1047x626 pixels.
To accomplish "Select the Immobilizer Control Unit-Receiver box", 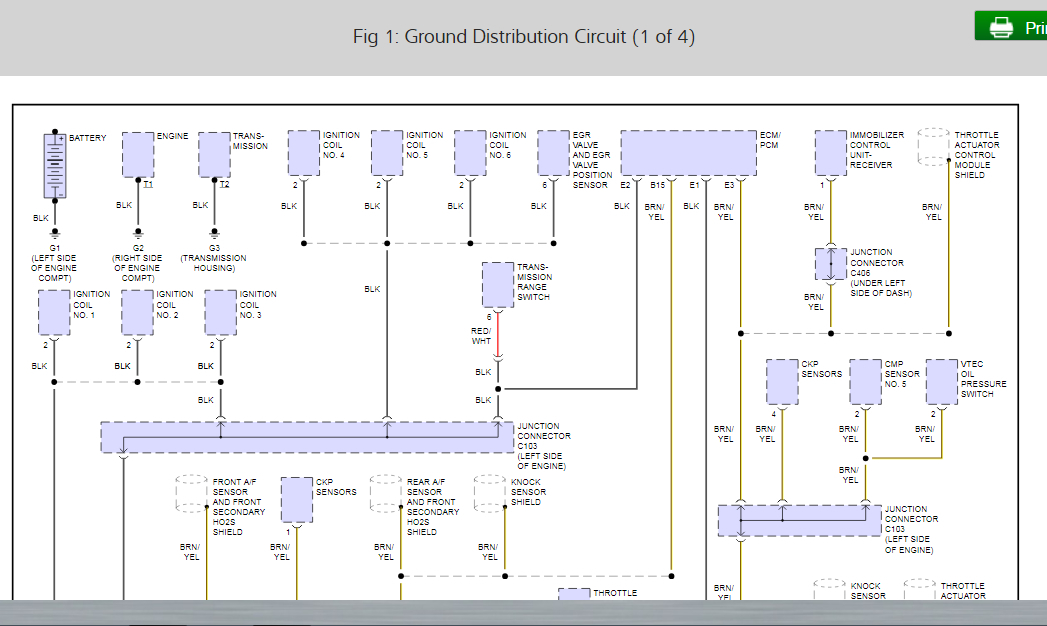I will (x=830, y=153).
